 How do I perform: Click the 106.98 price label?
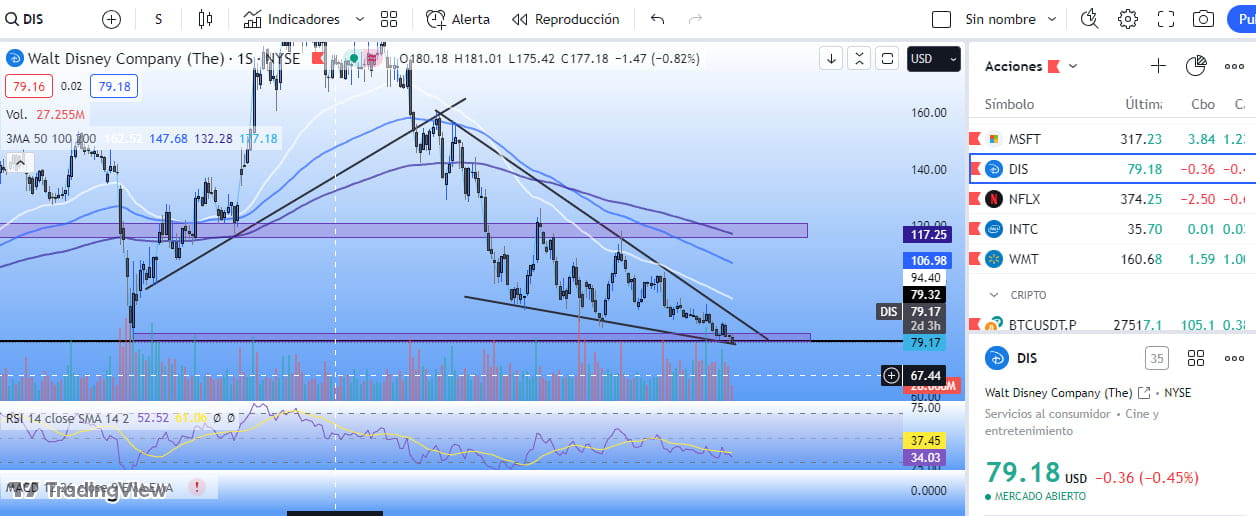coord(929,260)
